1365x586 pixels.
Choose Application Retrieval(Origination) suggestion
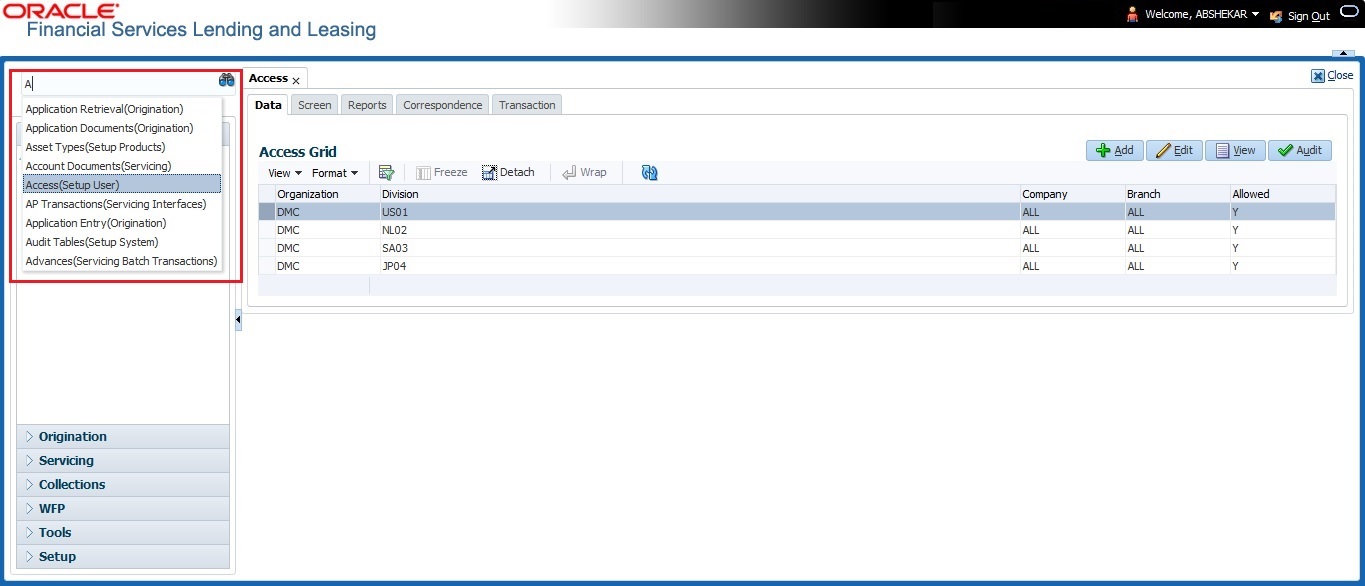[122, 109]
